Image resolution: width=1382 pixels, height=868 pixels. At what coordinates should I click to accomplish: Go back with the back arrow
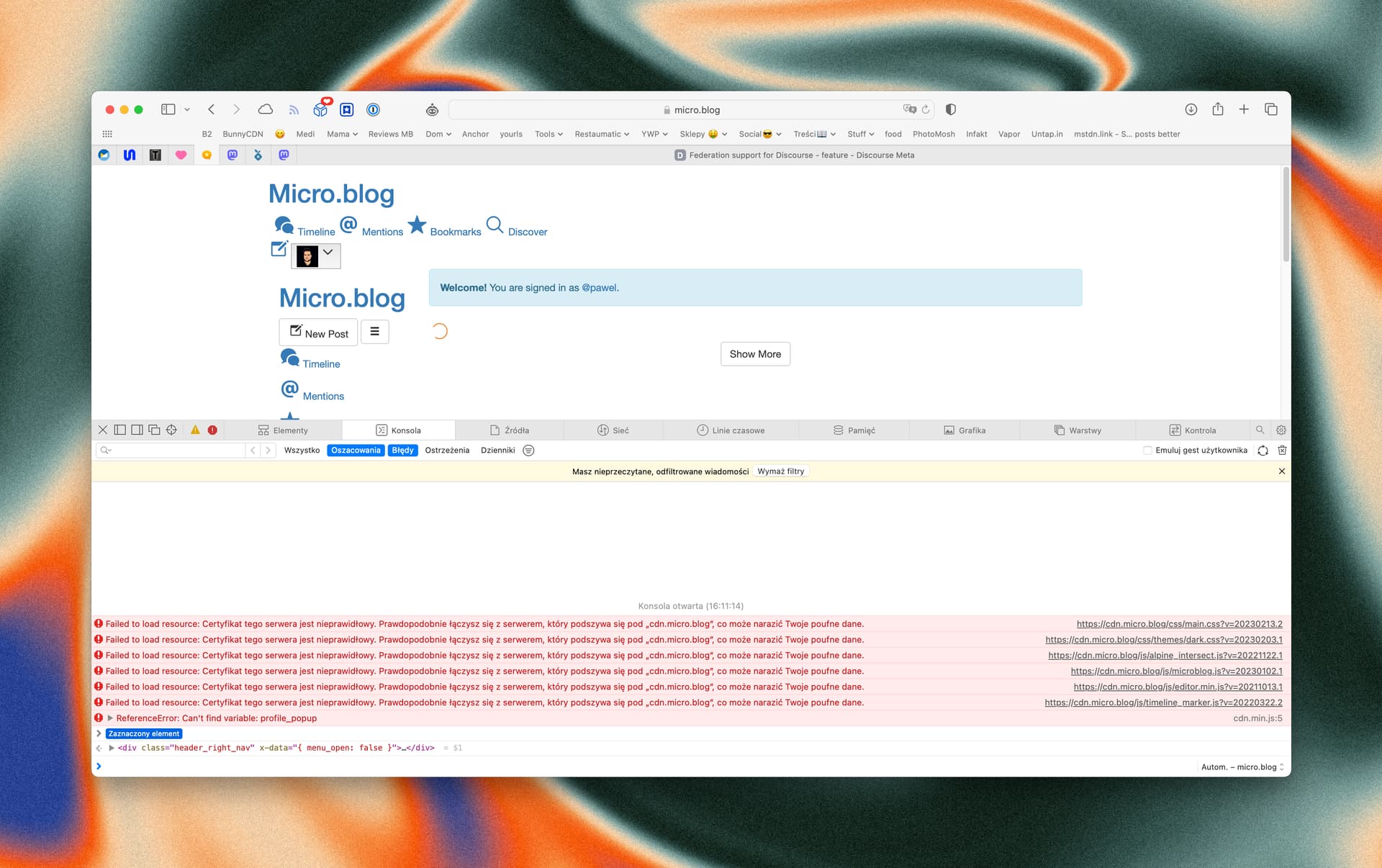pos(212,109)
